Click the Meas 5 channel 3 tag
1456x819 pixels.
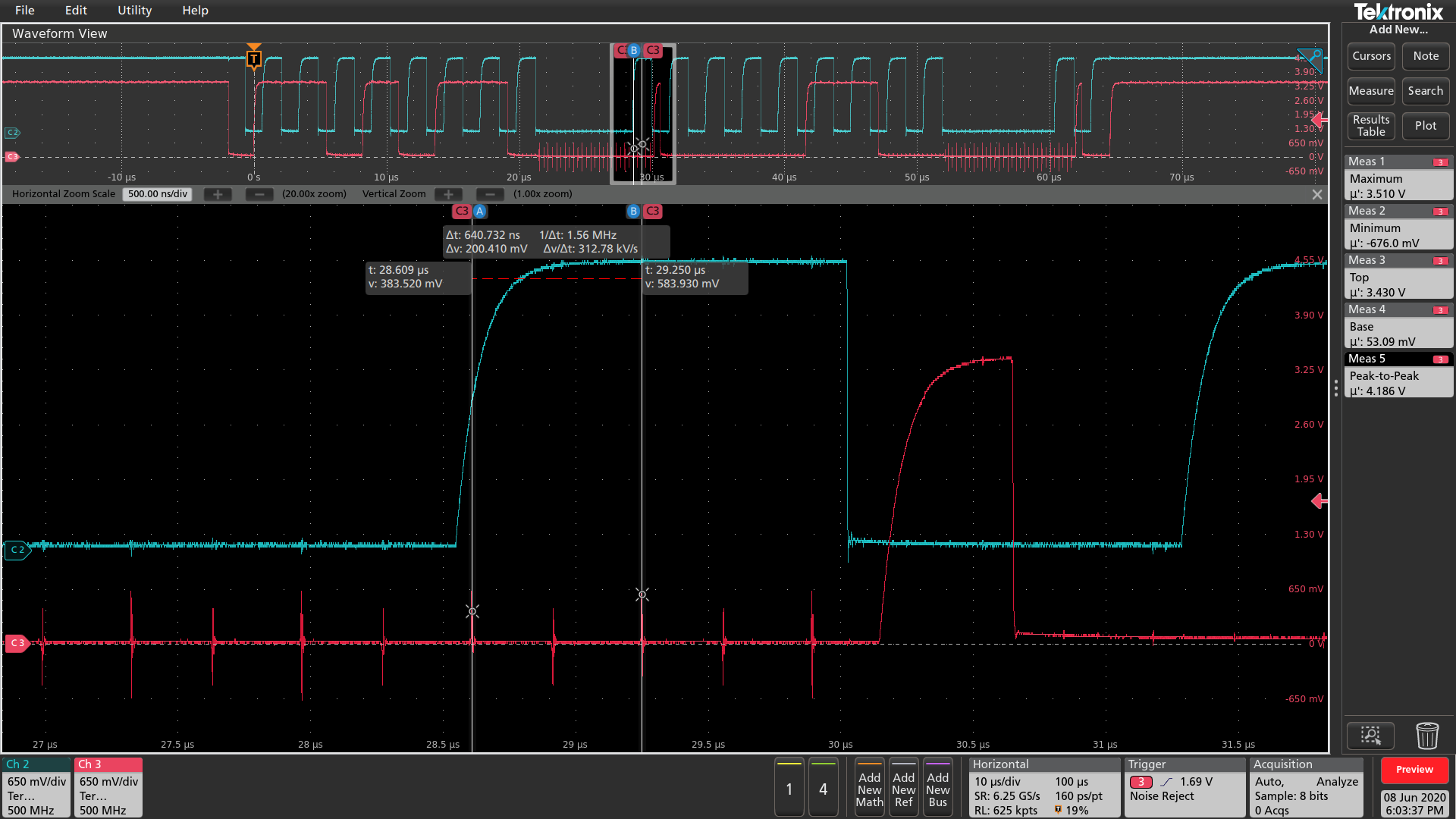tap(1440, 359)
